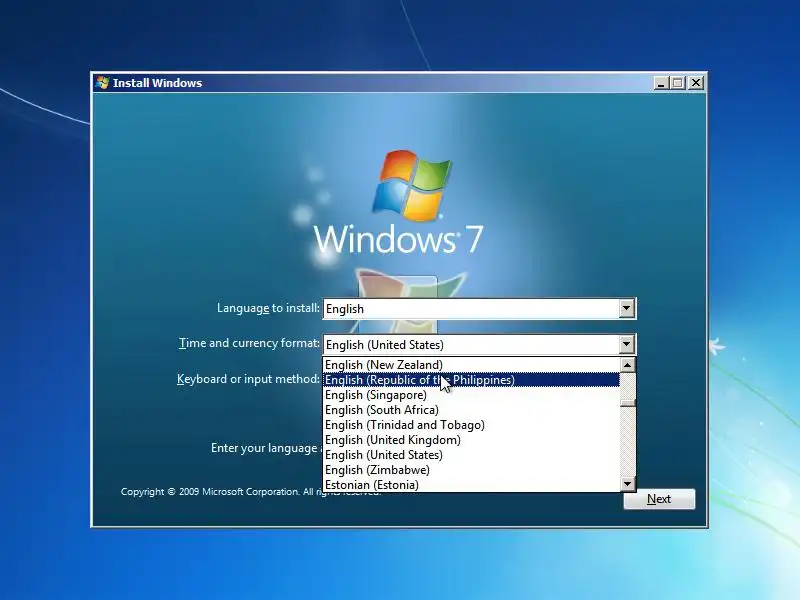The image size is (800, 600).
Task: Pick English (Zimbabwe) from the list
Action: click(x=471, y=469)
